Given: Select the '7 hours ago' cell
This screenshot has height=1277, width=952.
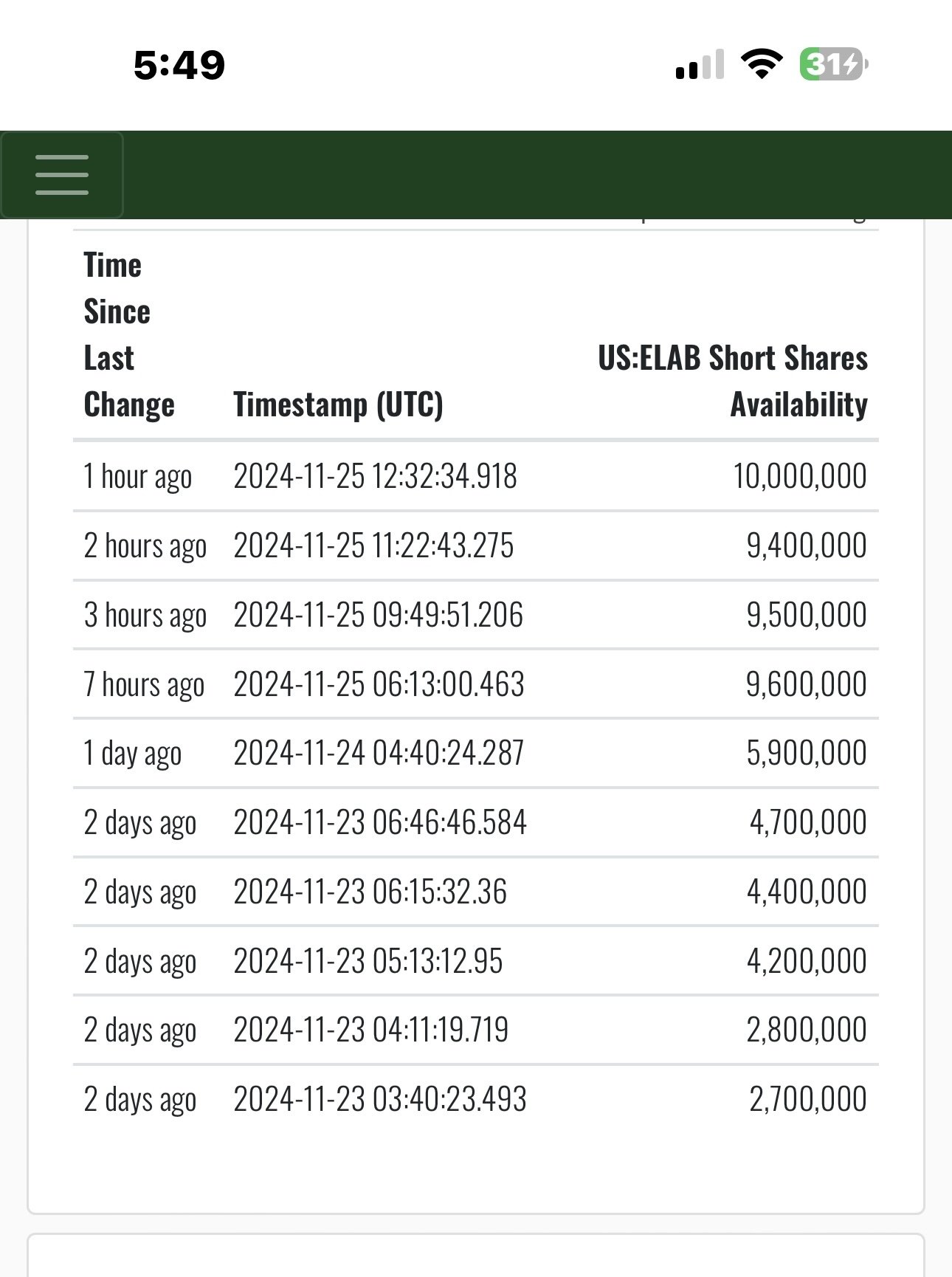Looking at the screenshot, I should [x=144, y=685].
